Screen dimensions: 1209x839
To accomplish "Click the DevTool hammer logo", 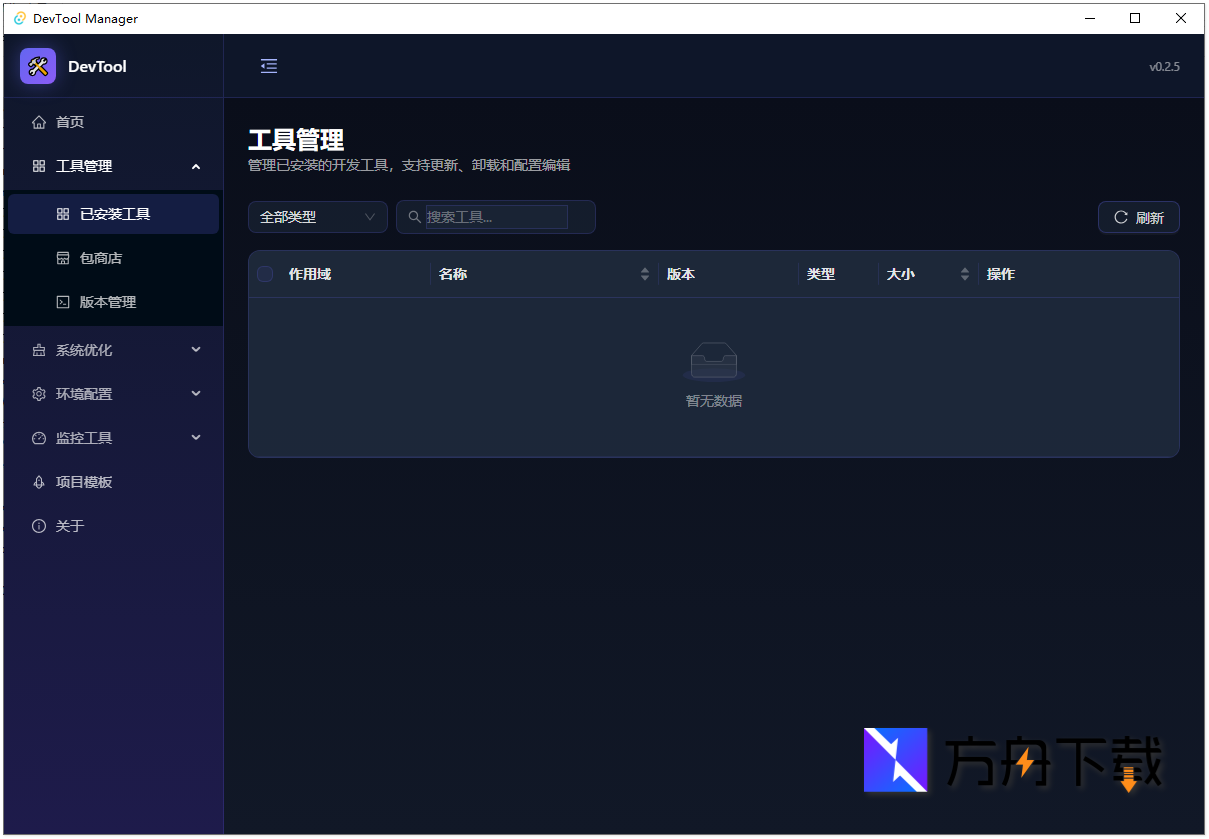I will [37, 66].
